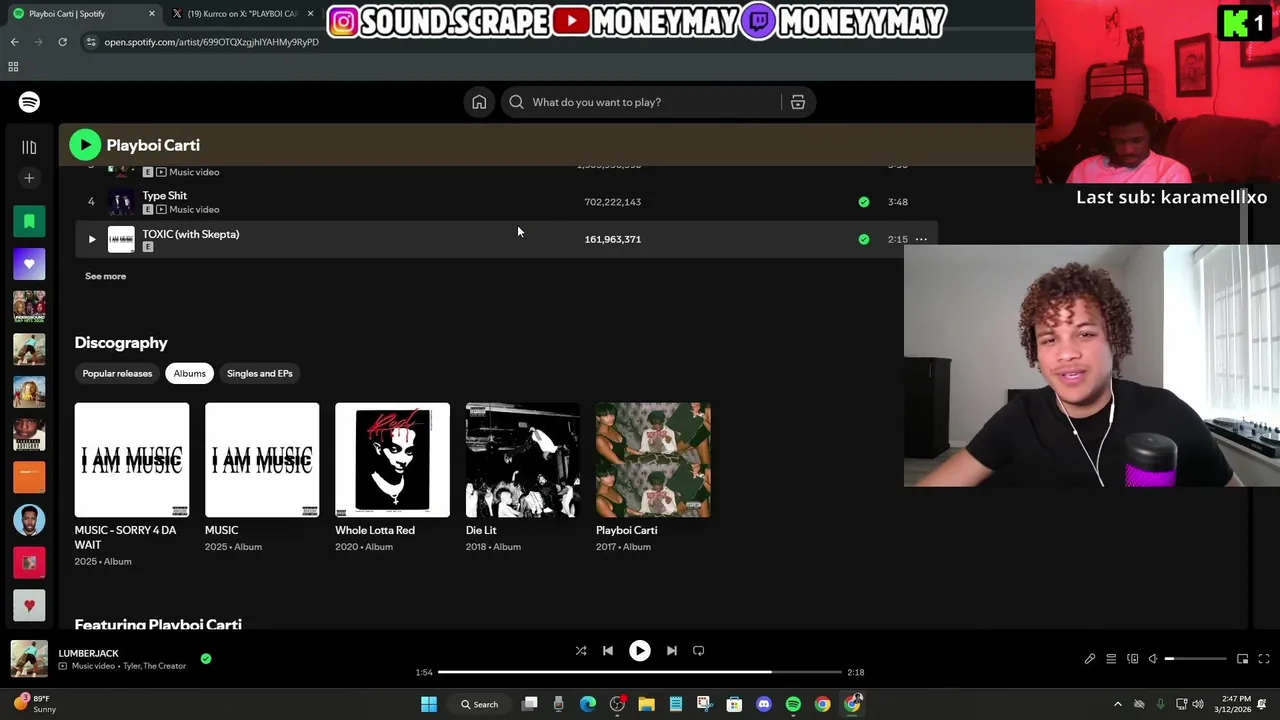
Task: Open the orange playlist in sidebar
Action: [29, 477]
